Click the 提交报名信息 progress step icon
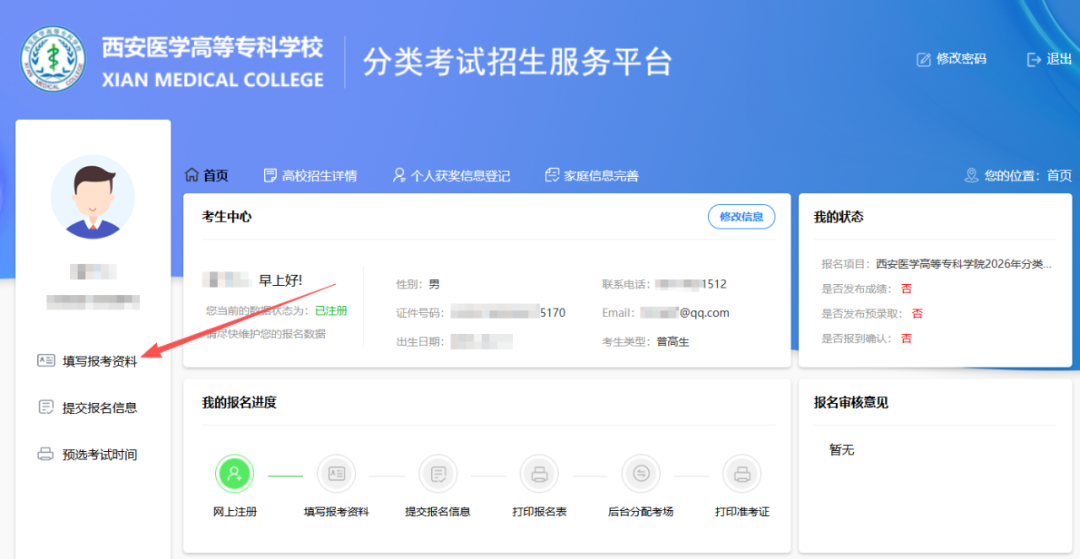This screenshot has height=559, width=1080. pyautogui.click(x=437, y=473)
